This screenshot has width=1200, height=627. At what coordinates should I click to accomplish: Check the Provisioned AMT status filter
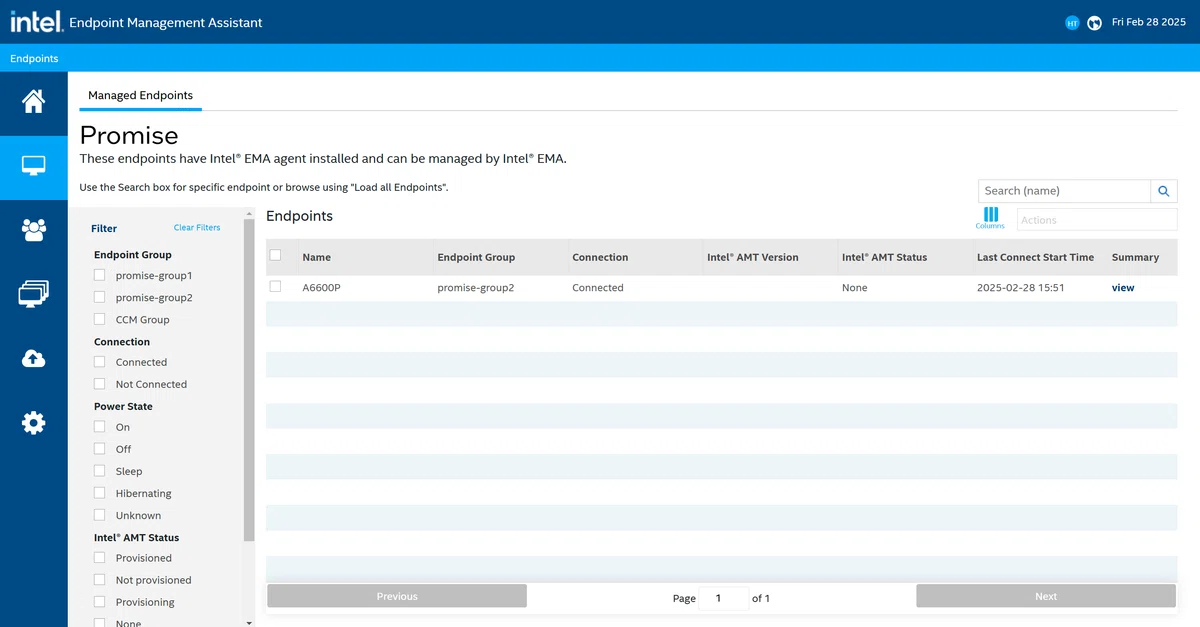point(99,558)
